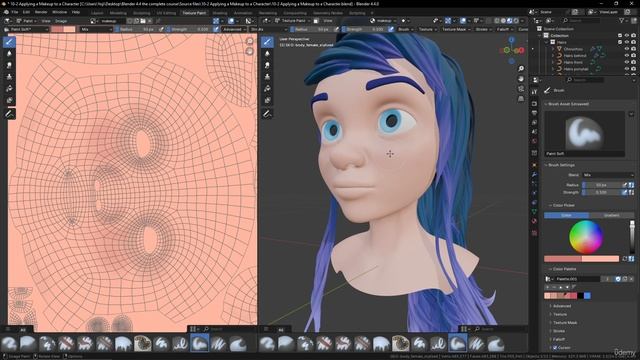Viewport: 640px width, 360px height.
Task: Open the Material properties tab icon
Action: click(x=534, y=221)
